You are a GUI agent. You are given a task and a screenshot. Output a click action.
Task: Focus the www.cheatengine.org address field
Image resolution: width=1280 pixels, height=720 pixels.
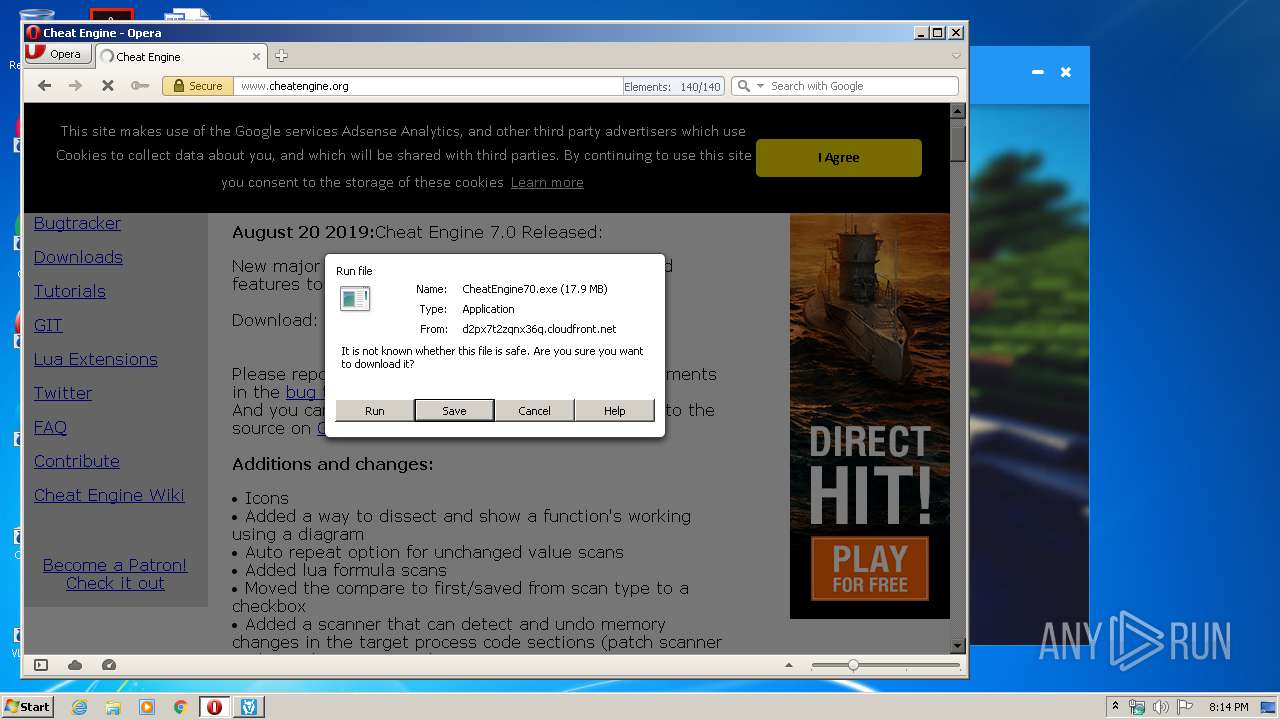(x=428, y=86)
